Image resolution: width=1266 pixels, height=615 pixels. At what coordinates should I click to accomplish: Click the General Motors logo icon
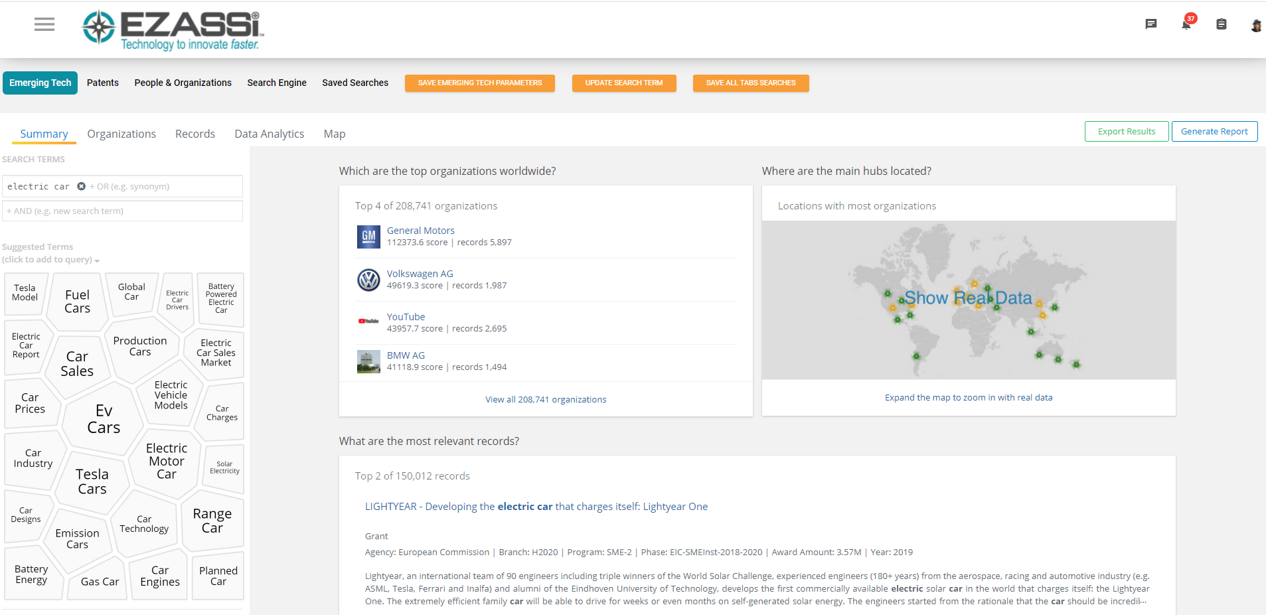pyautogui.click(x=368, y=236)
